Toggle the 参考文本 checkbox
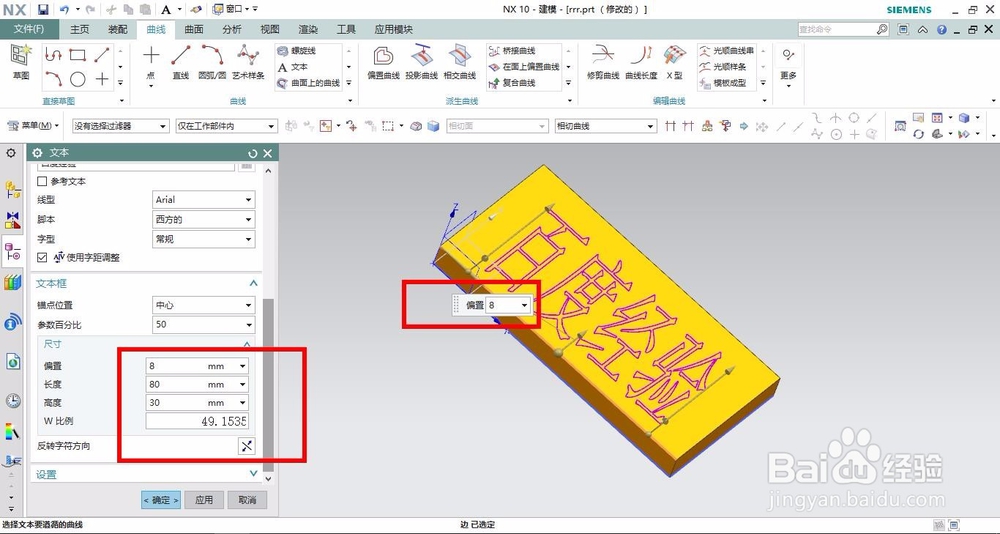 43,181
